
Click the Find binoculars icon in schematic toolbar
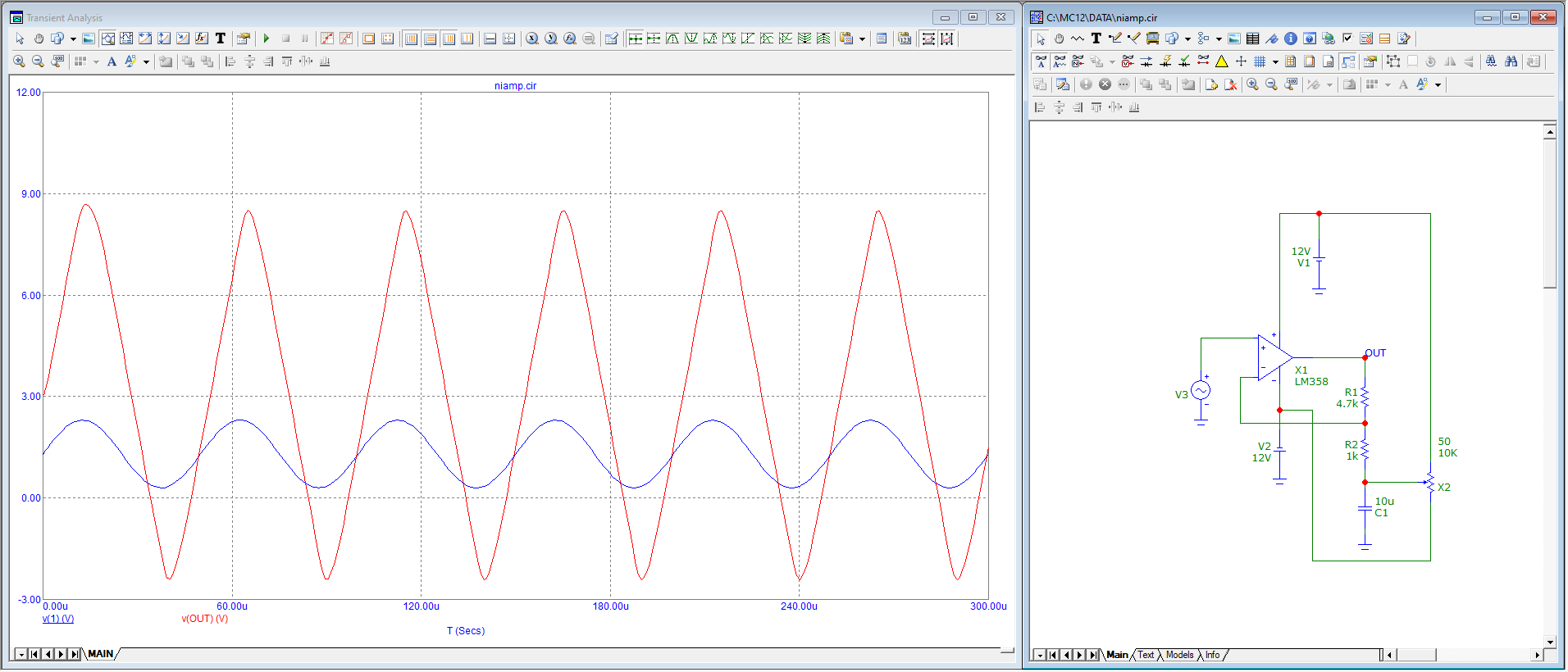[1511, 61]
